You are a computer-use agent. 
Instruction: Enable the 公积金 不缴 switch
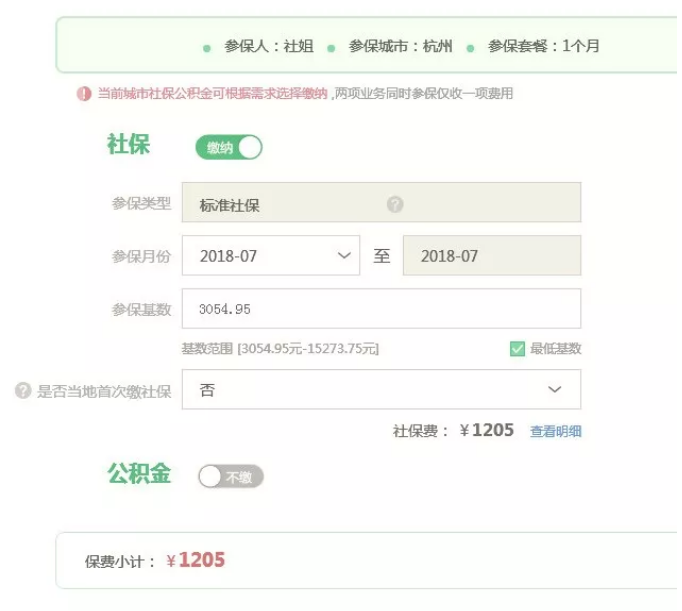pos(230,477)
